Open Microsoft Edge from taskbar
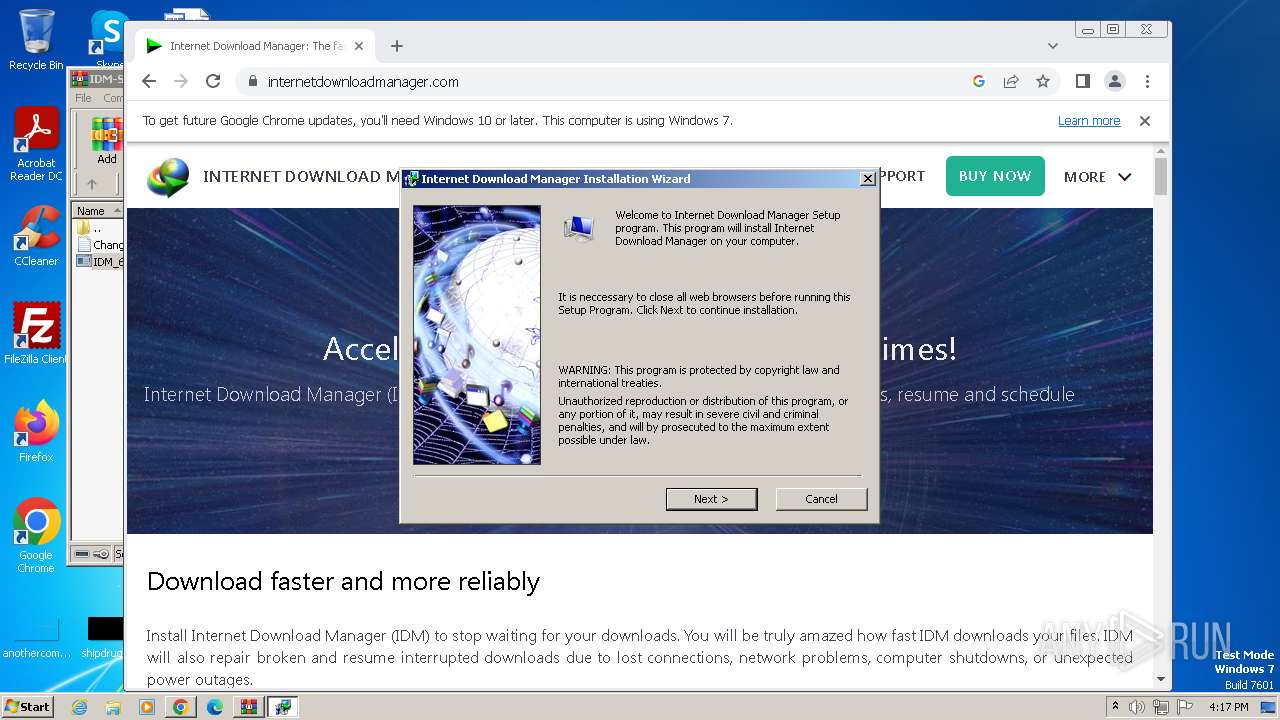The height and width of the screenshot is (720, 1280). pos(215,707)
